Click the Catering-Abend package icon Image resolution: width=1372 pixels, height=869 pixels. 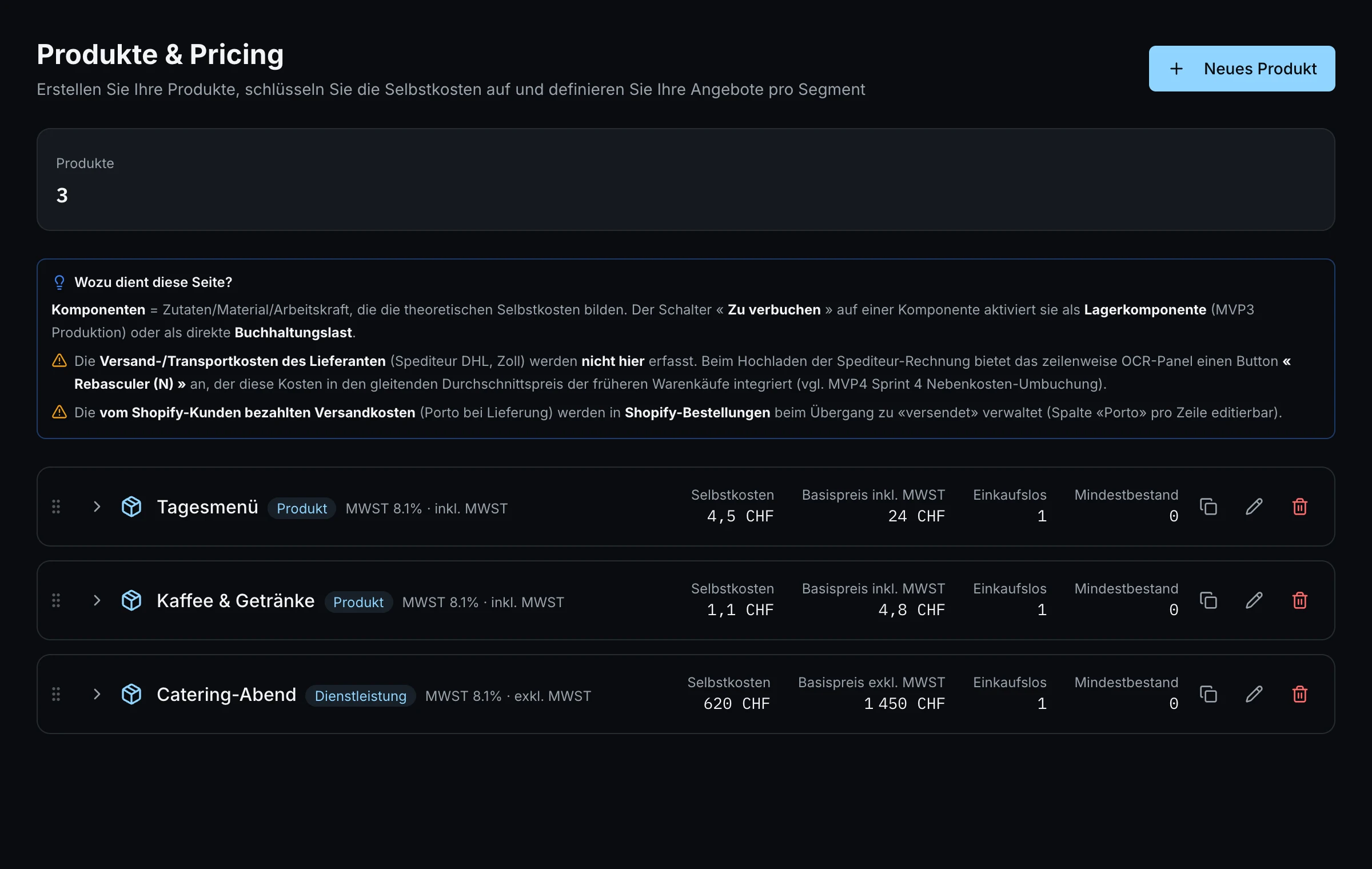coord(131,694)
